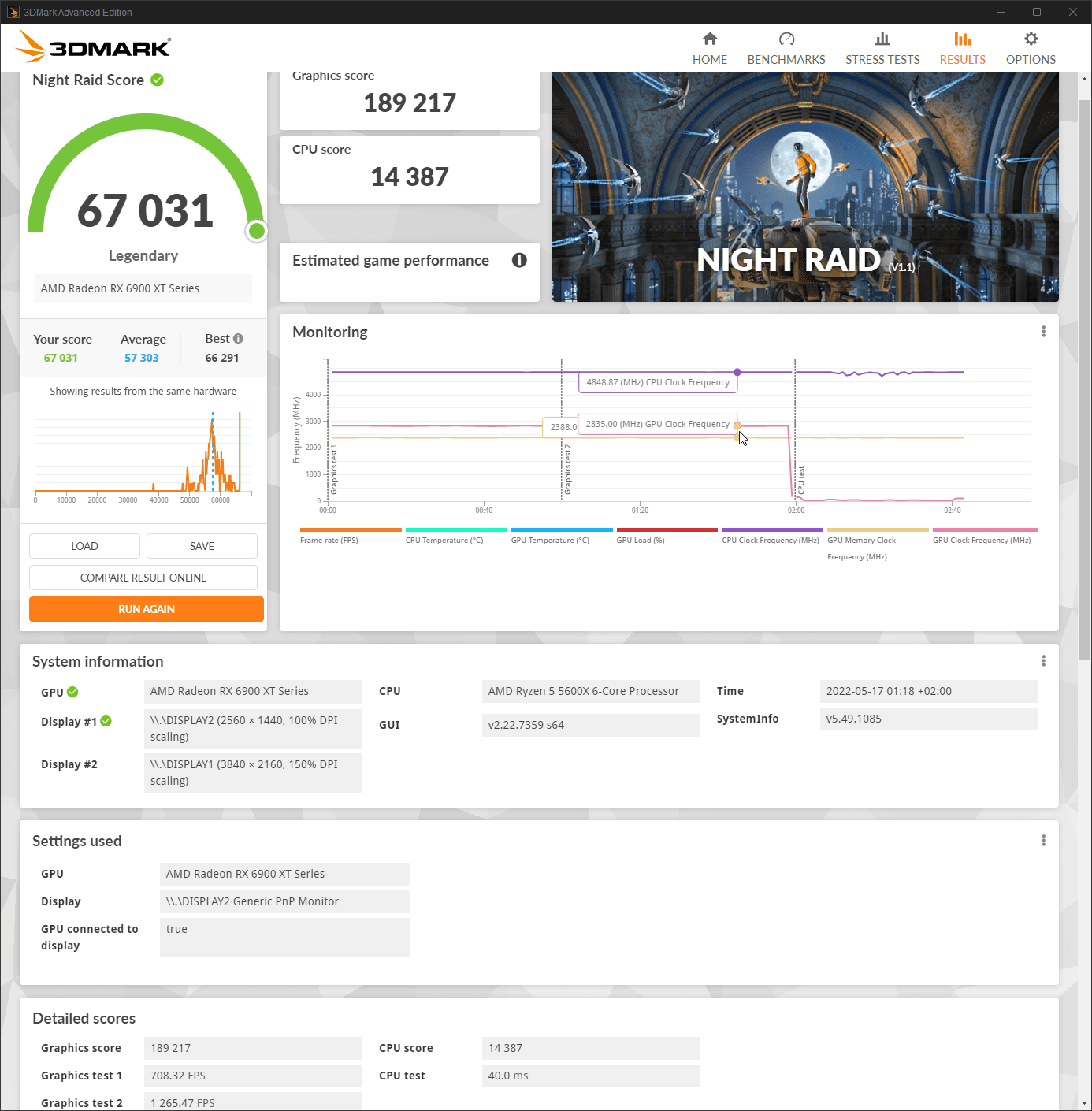Click CPU test value 40.0 ms
Screen dimensions: 1092x1111
tap(591, 1076)
